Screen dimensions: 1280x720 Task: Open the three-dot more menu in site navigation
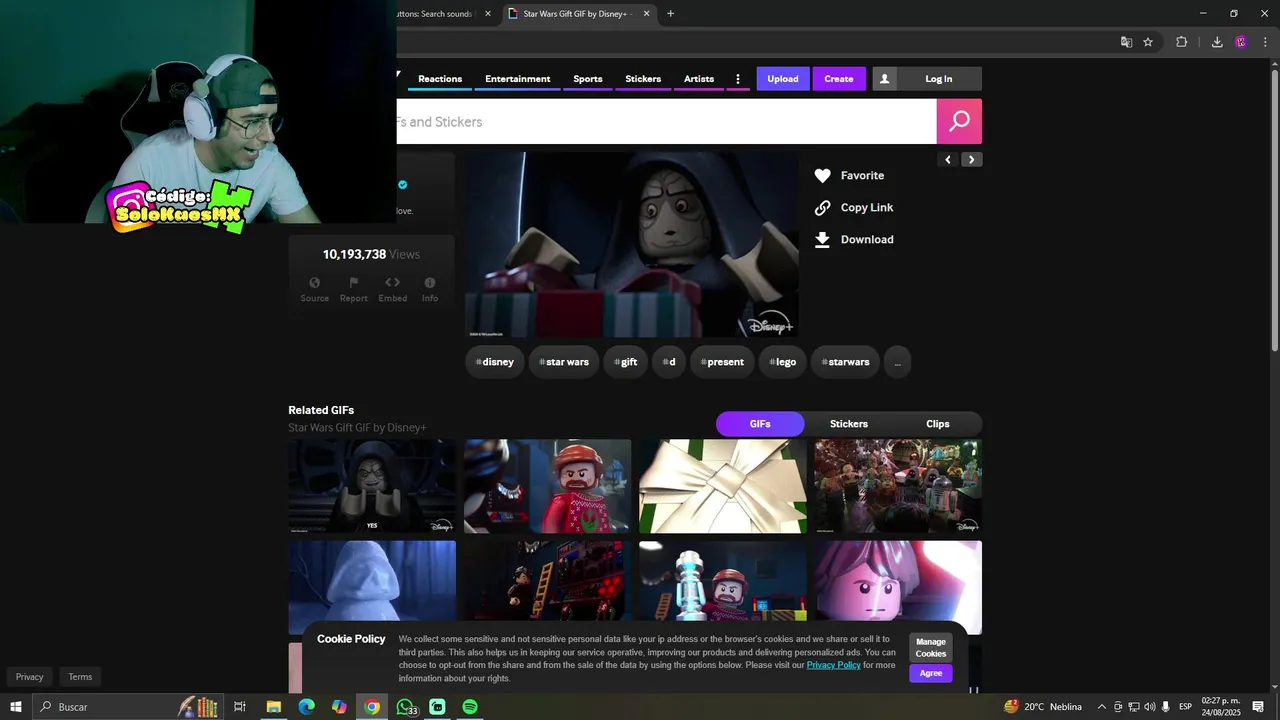(738, 79)
